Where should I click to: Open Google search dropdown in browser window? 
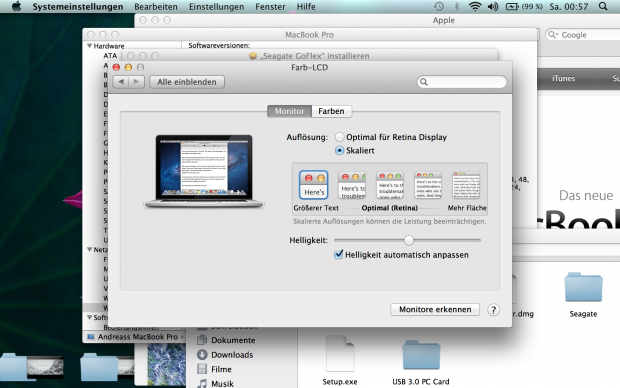[553, 35]
